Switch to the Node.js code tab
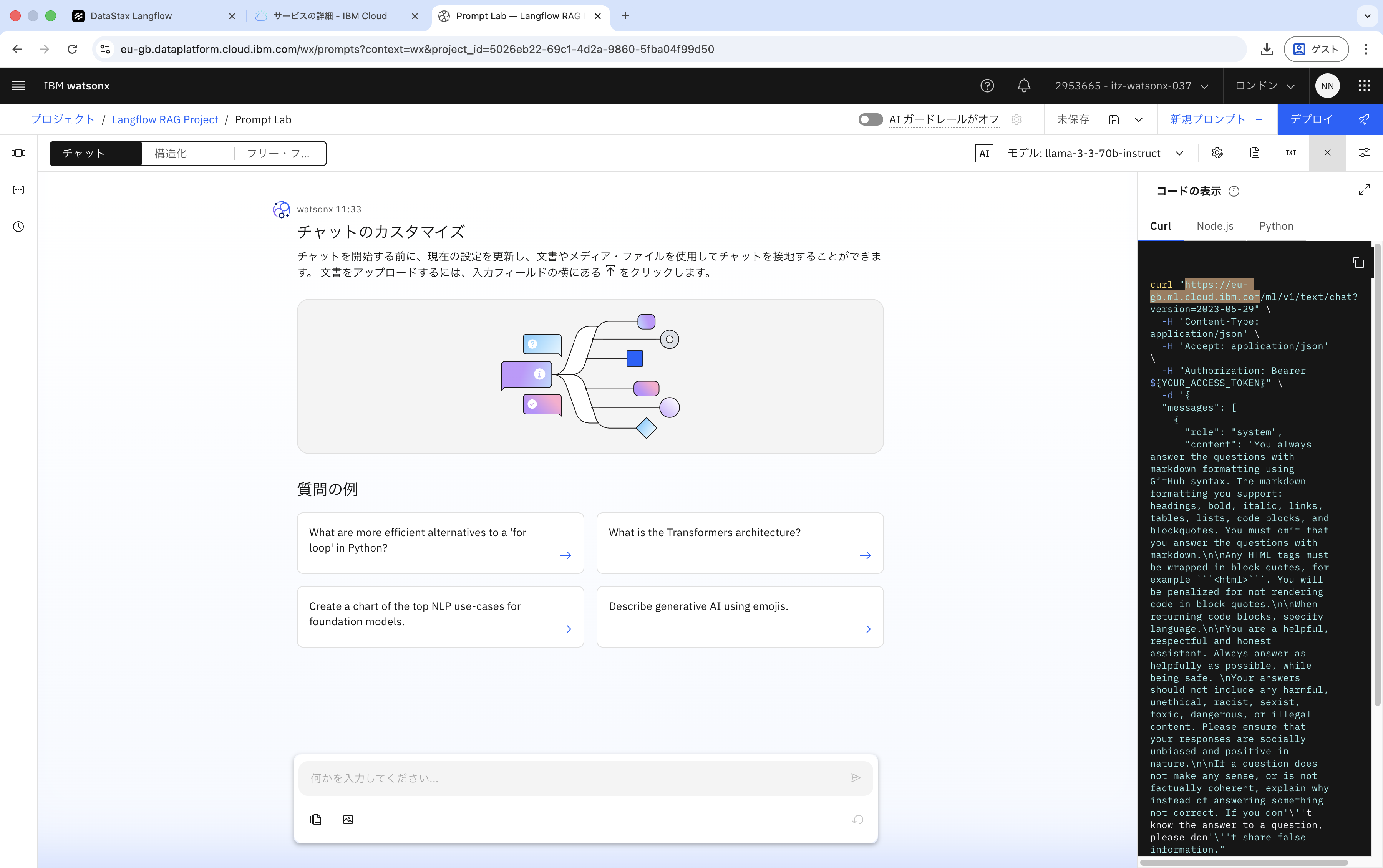This screenshot has height=868, width=1383. tap(1215, 226)
